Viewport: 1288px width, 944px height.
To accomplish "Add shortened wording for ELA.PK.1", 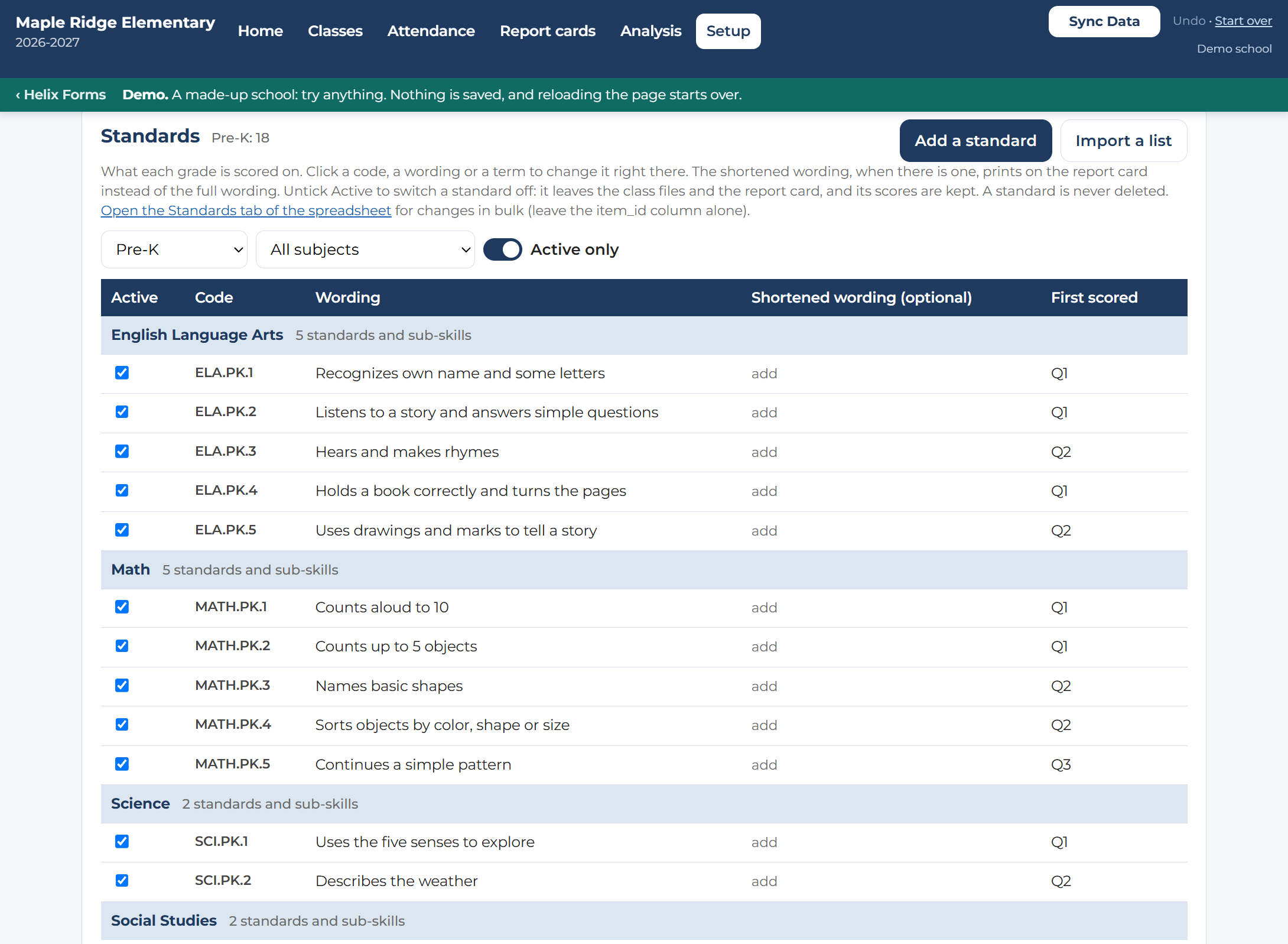I will pos(764,374).
